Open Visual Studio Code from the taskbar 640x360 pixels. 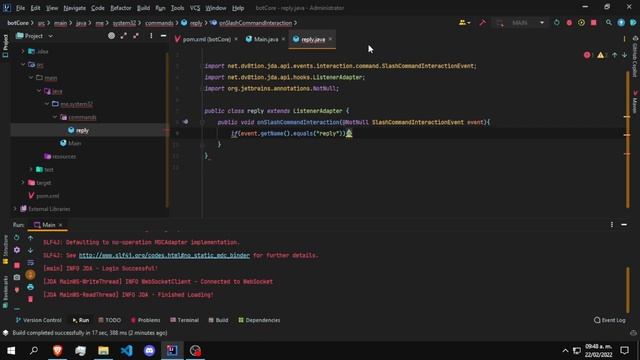coord(127,351)
